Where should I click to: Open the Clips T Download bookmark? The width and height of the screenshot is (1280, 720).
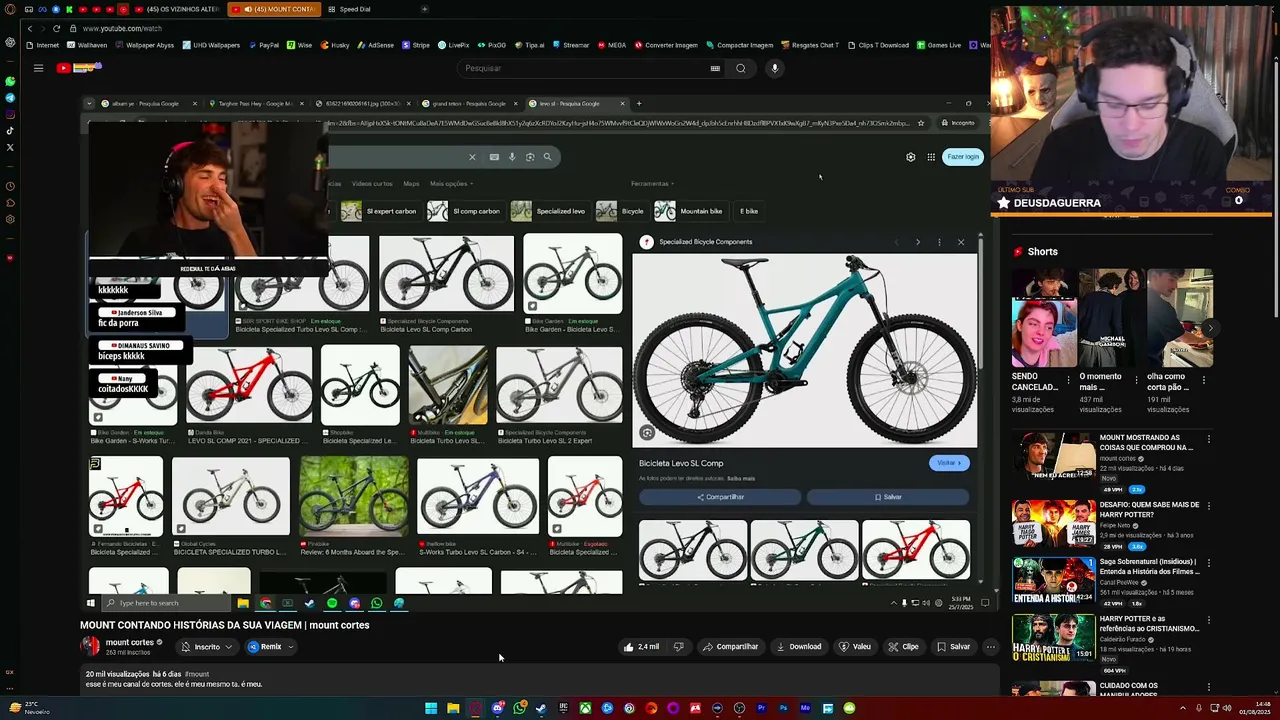pyautogui.click(x=878, y=45)
